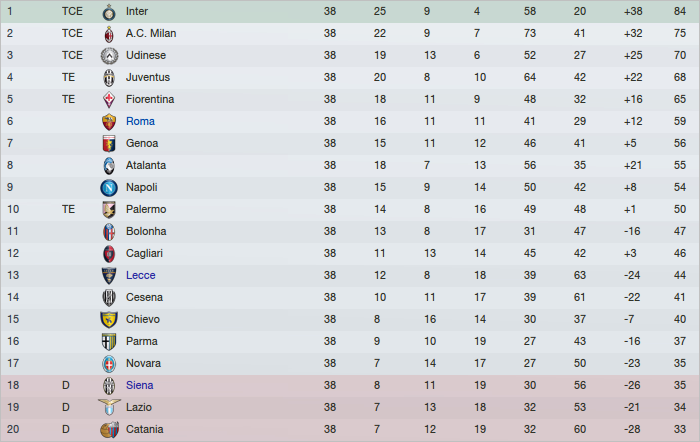
Task: Click the Chievo club crest icon
Action: [109, 319]
